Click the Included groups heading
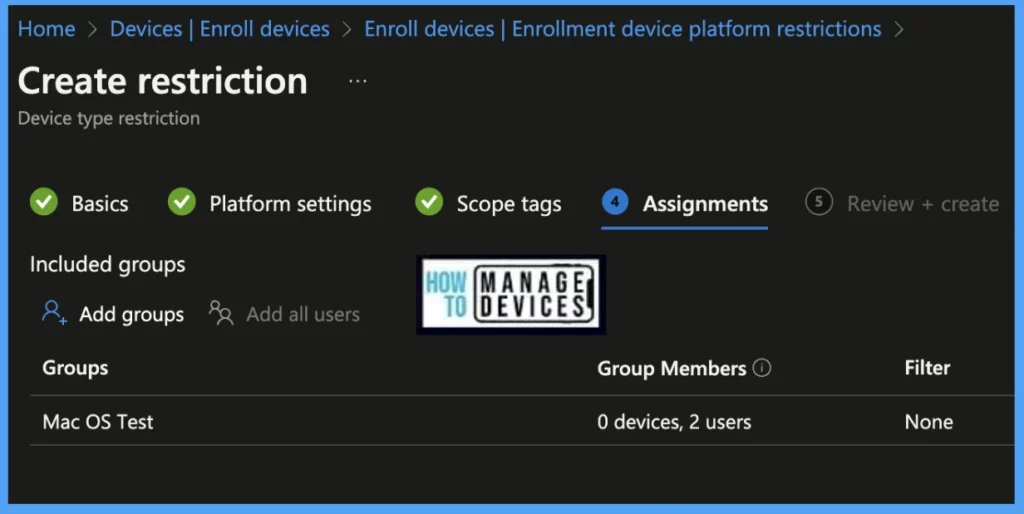Viewport: 1024px width, 514px height. (x=108, y=265)
